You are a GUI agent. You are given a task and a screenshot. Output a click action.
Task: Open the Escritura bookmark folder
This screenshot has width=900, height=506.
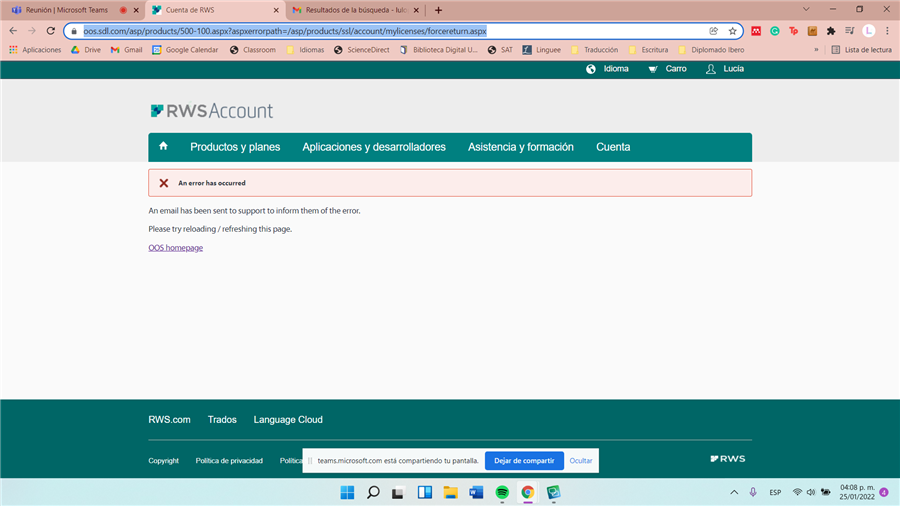[x=649, y=50]
